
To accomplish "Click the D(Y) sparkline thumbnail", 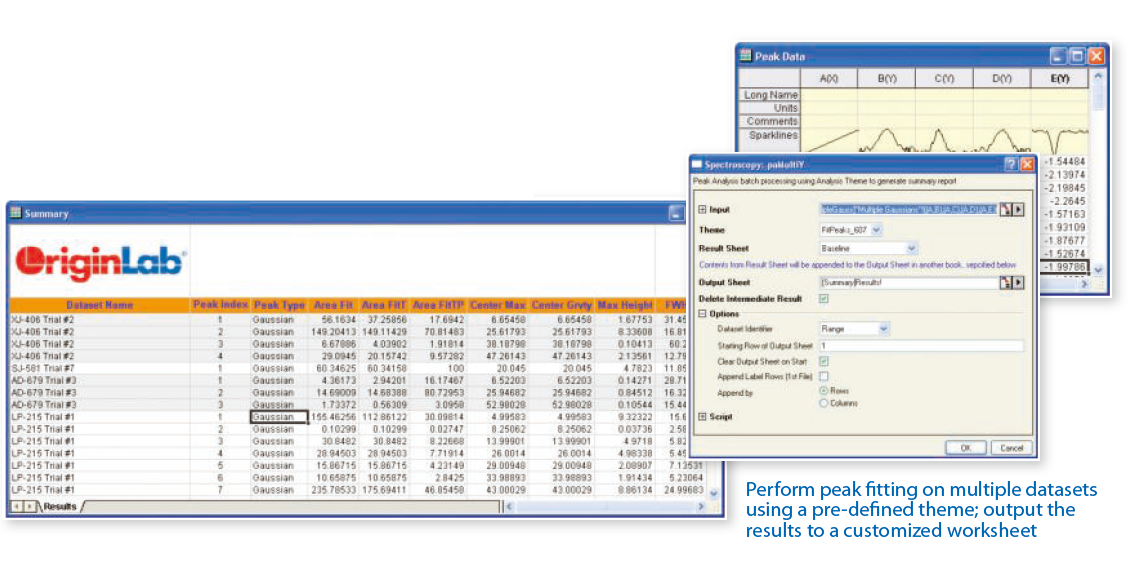I will click(1001, 140).
